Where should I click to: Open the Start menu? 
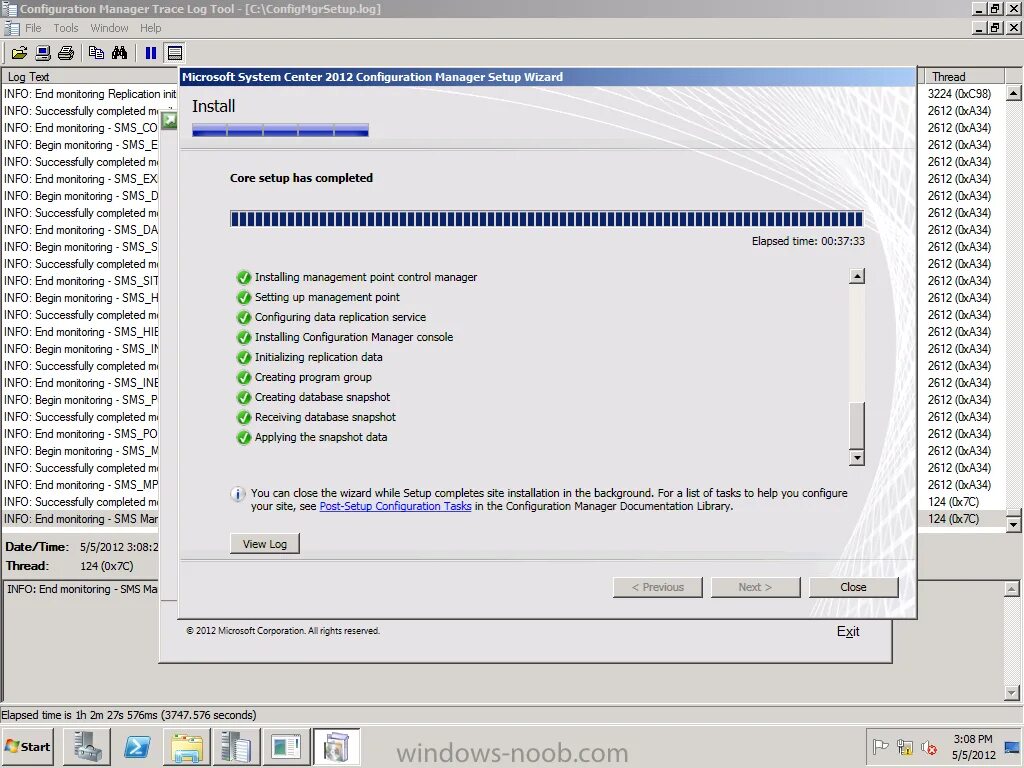coord(27,746)
